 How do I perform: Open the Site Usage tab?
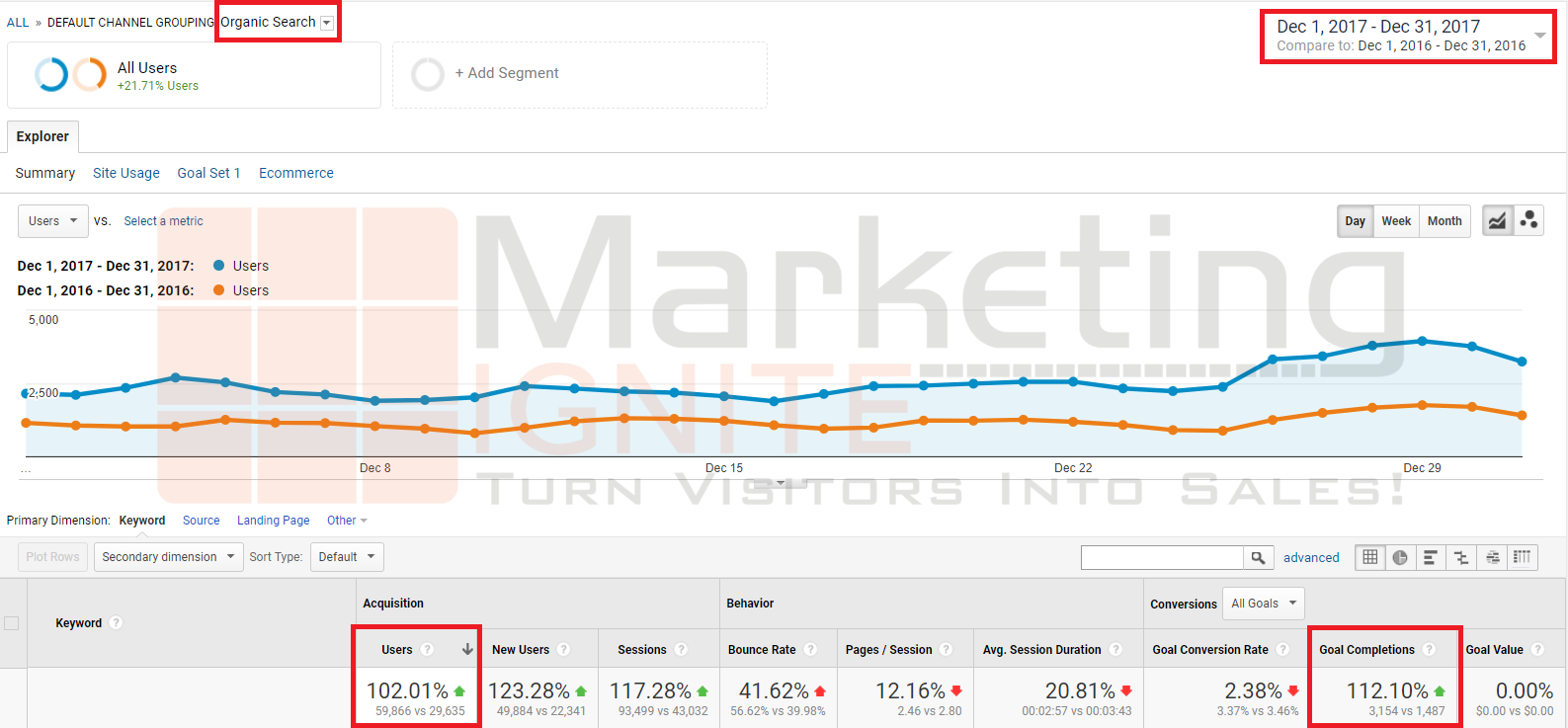point(125,173)
